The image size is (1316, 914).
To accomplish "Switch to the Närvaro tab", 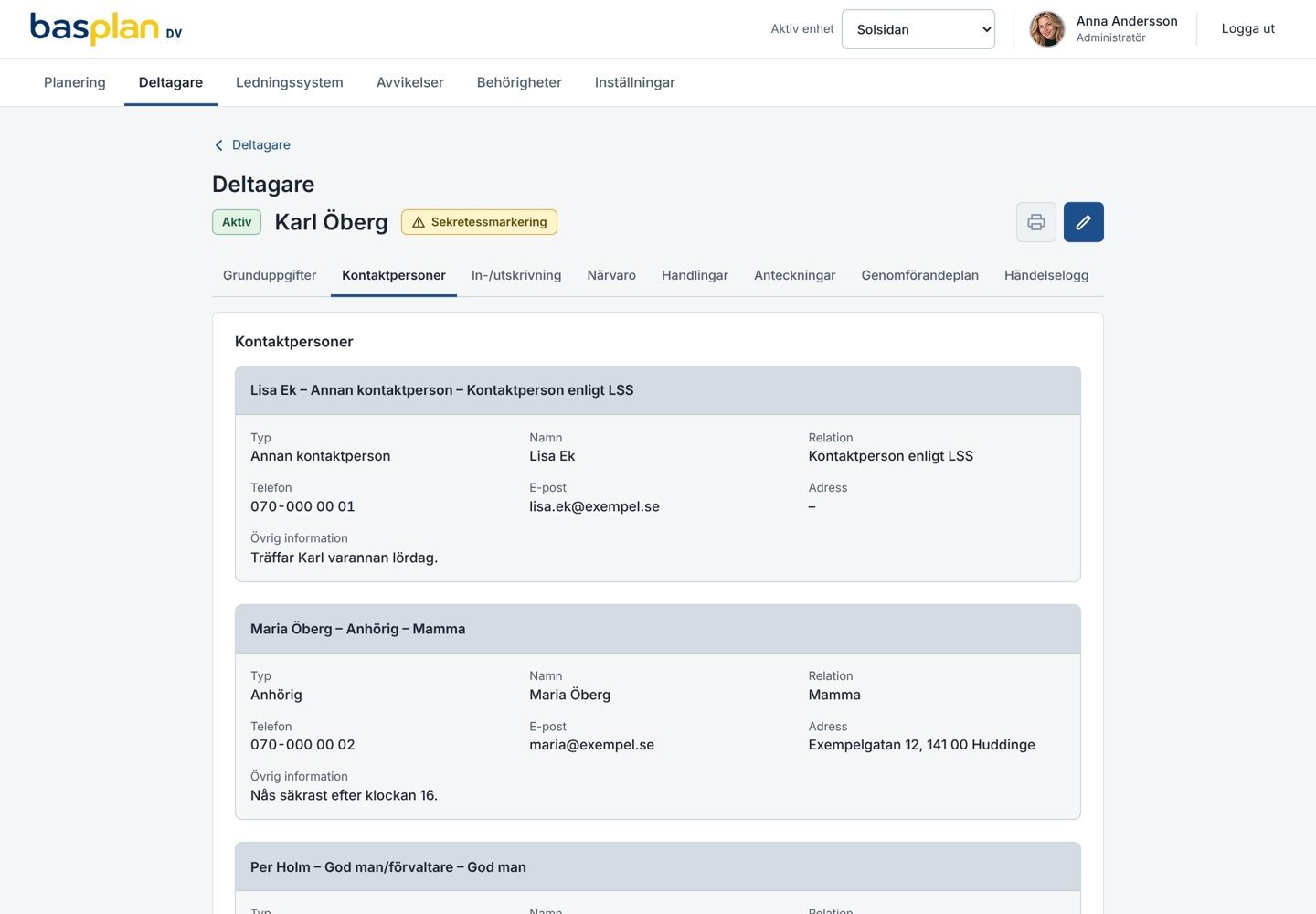I will tap(611, 275).
